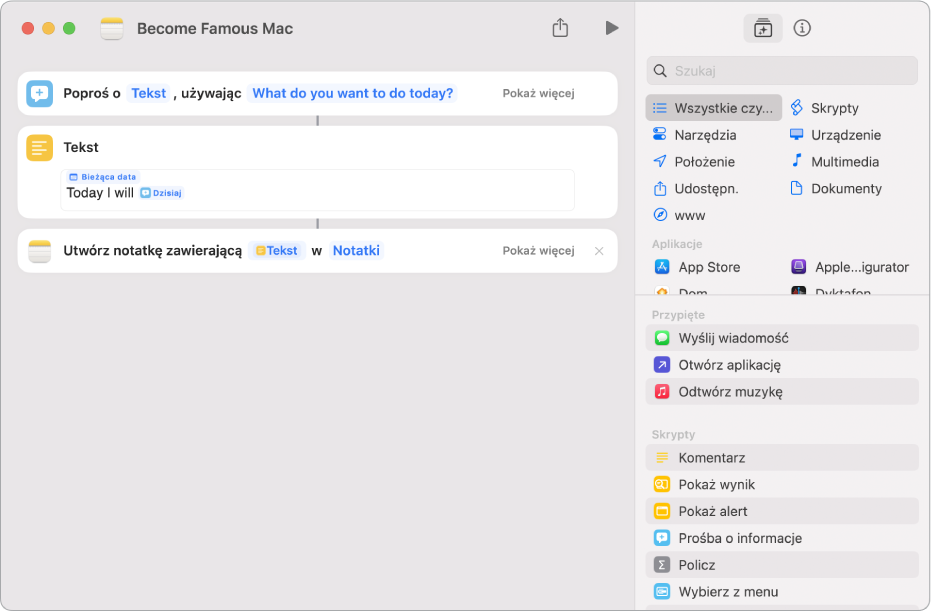
Task: Expand Pokaż więcej on the Poproś action
Action: click(538, 94)
